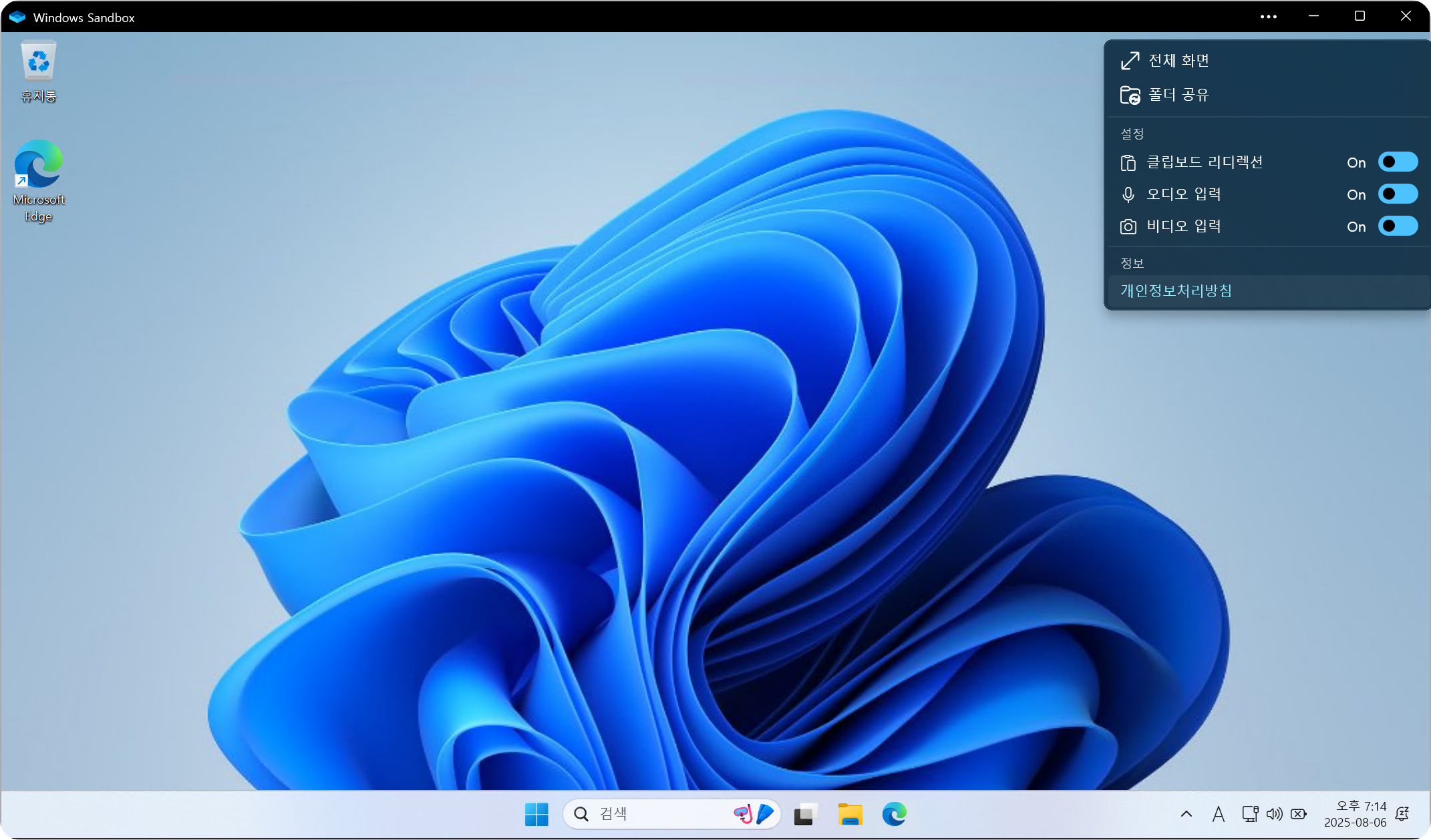Screen dimensions: 1431x840
Task: Open the privacy policy (개인정보처리방침) link
Action: (1176, 291)
